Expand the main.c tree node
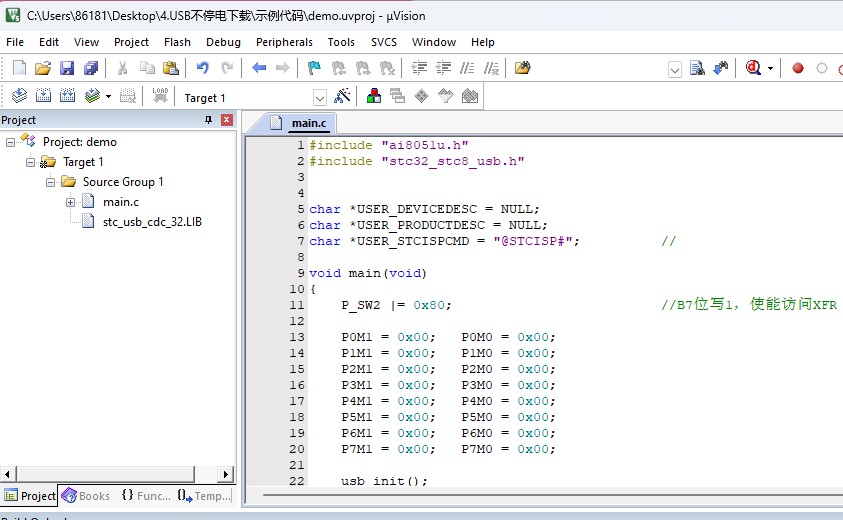843x520 pixels. click(70, 203)
